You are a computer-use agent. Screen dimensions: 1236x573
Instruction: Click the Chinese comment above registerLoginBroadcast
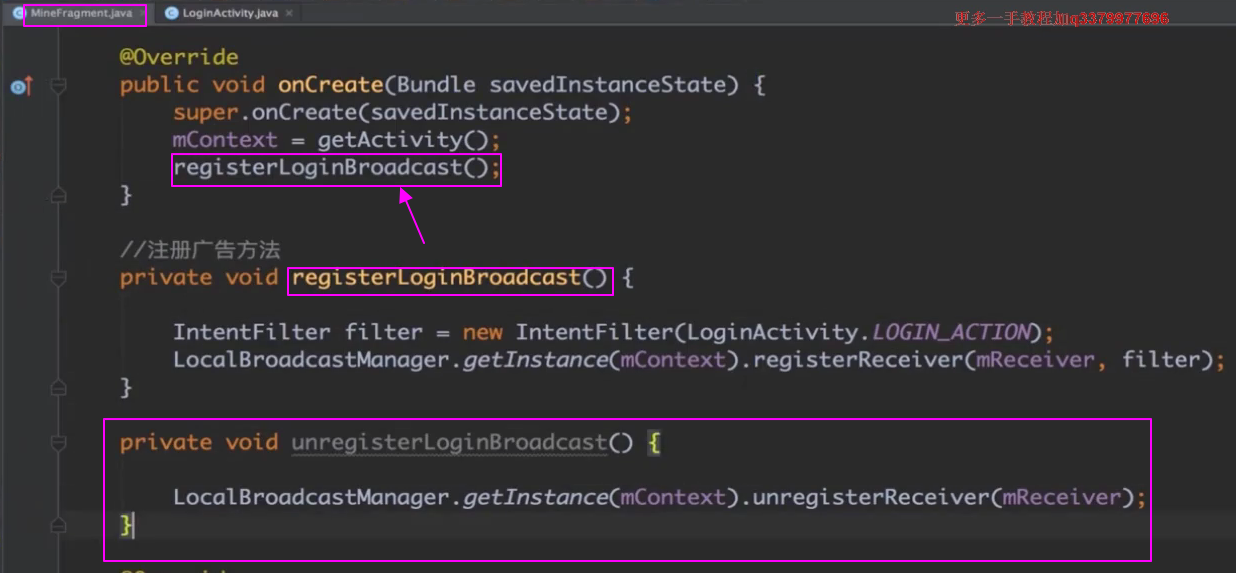(x=200, y=250)
